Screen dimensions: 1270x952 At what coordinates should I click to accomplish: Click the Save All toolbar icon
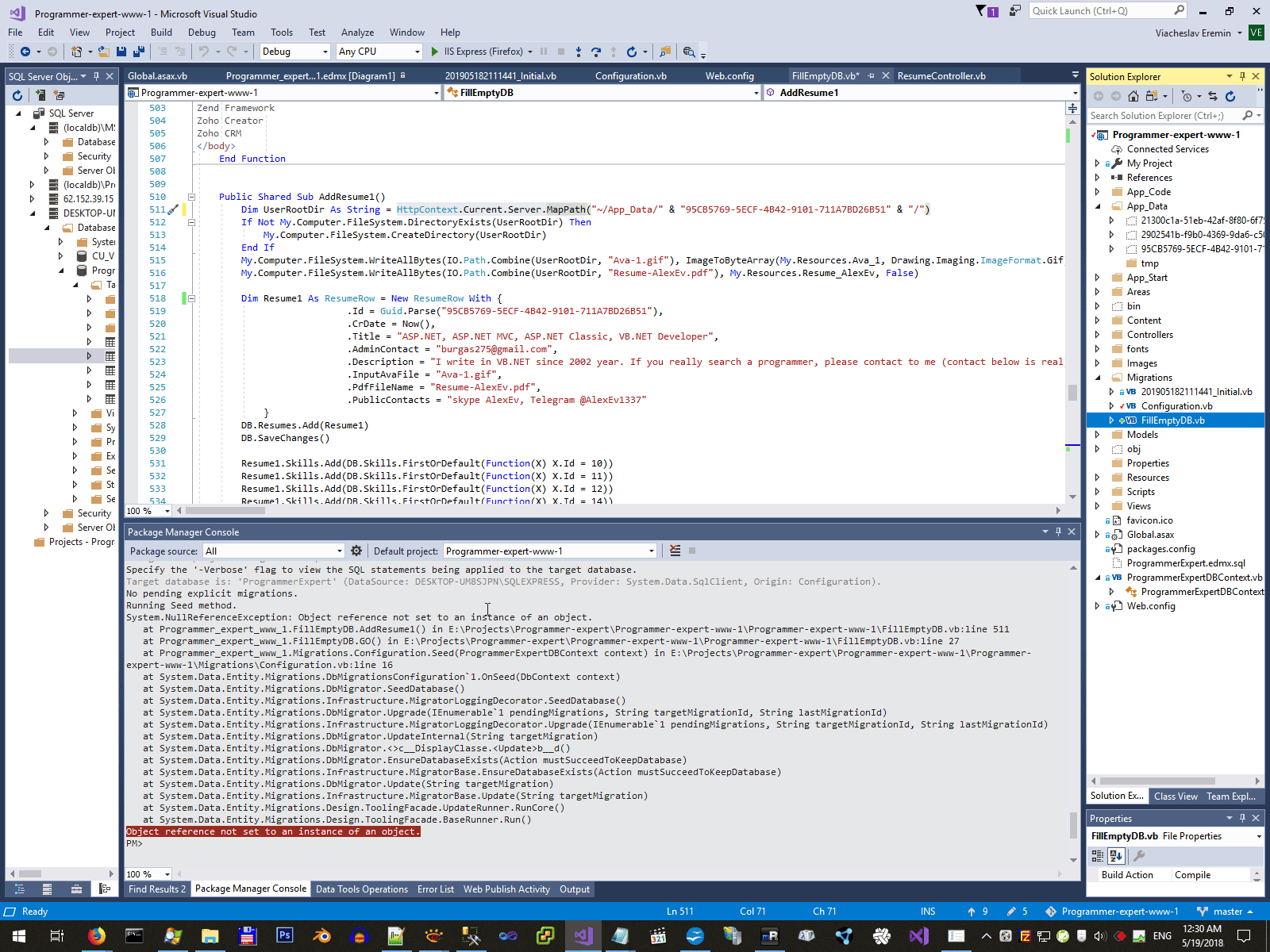pyautogui.click(x=139, y=52)
